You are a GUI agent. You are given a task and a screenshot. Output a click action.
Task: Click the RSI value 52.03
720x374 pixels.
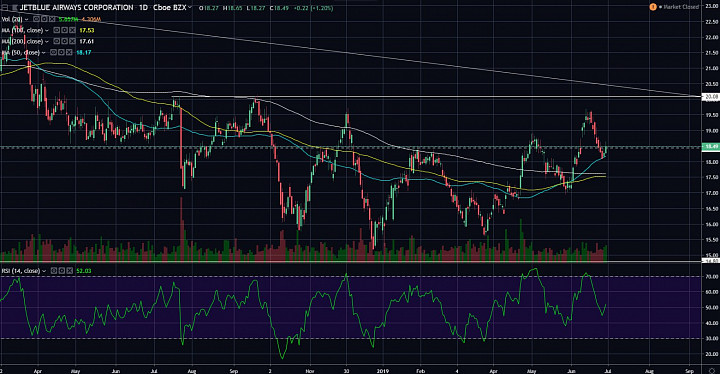click(84, 271)
